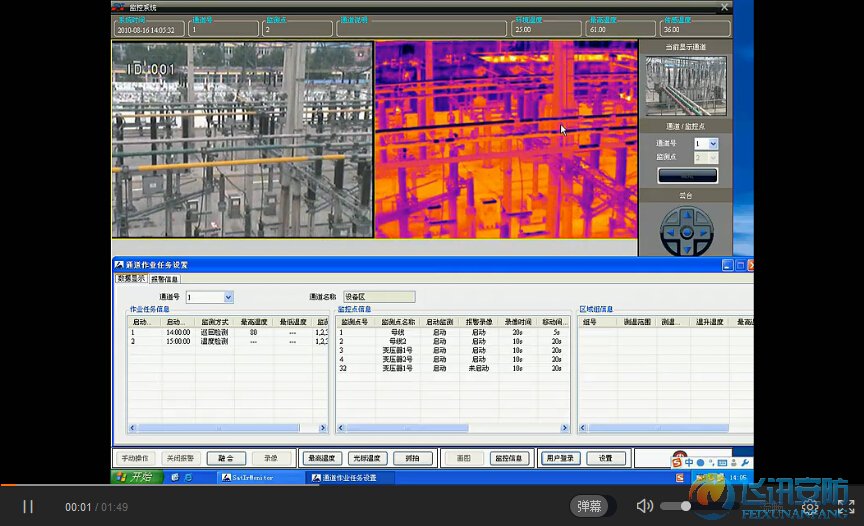Click the 监测点名称 column header

(x=398, y=322)
